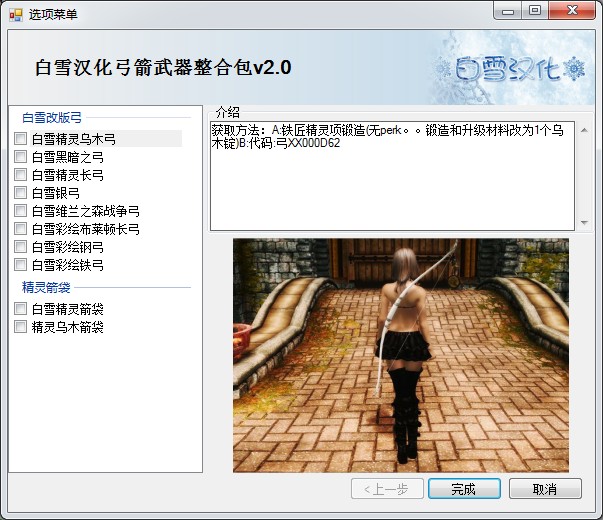Viewport: 603px width, 520px height.
Task: Tick the 白雪彩绘铁弓 checkbox
Action: [x=20, y=265]
